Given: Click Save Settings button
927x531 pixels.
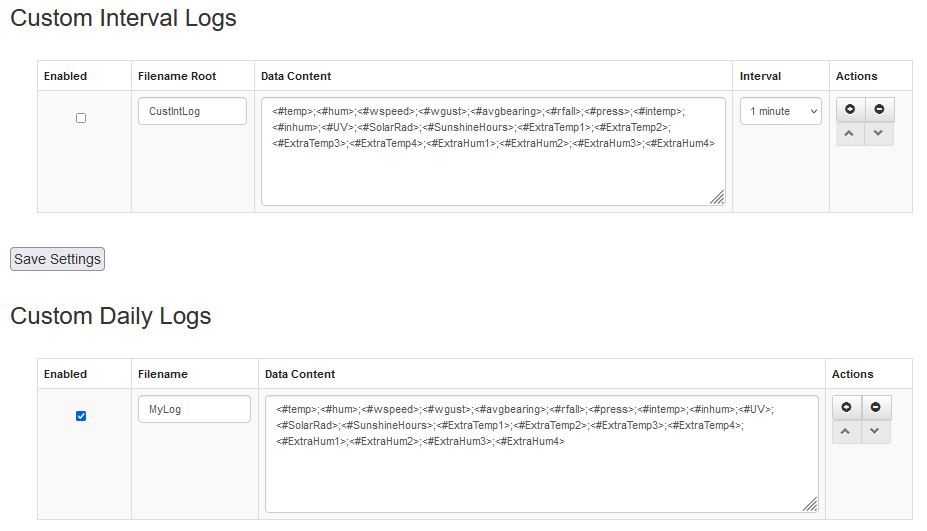Looking at the screenshot, I should pos(57,259).
